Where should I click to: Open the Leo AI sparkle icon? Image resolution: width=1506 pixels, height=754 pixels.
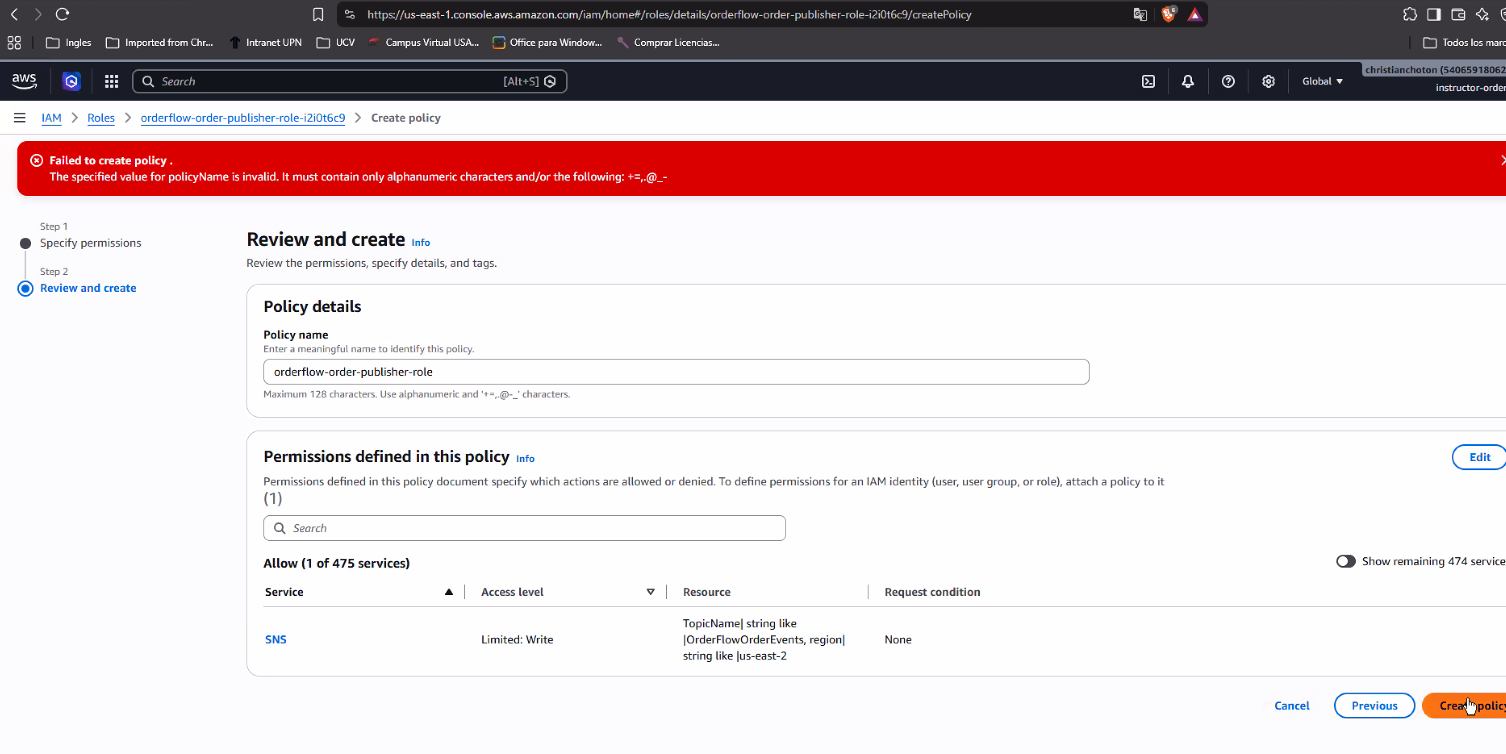pyautogui.click(x=1482, y=15)
